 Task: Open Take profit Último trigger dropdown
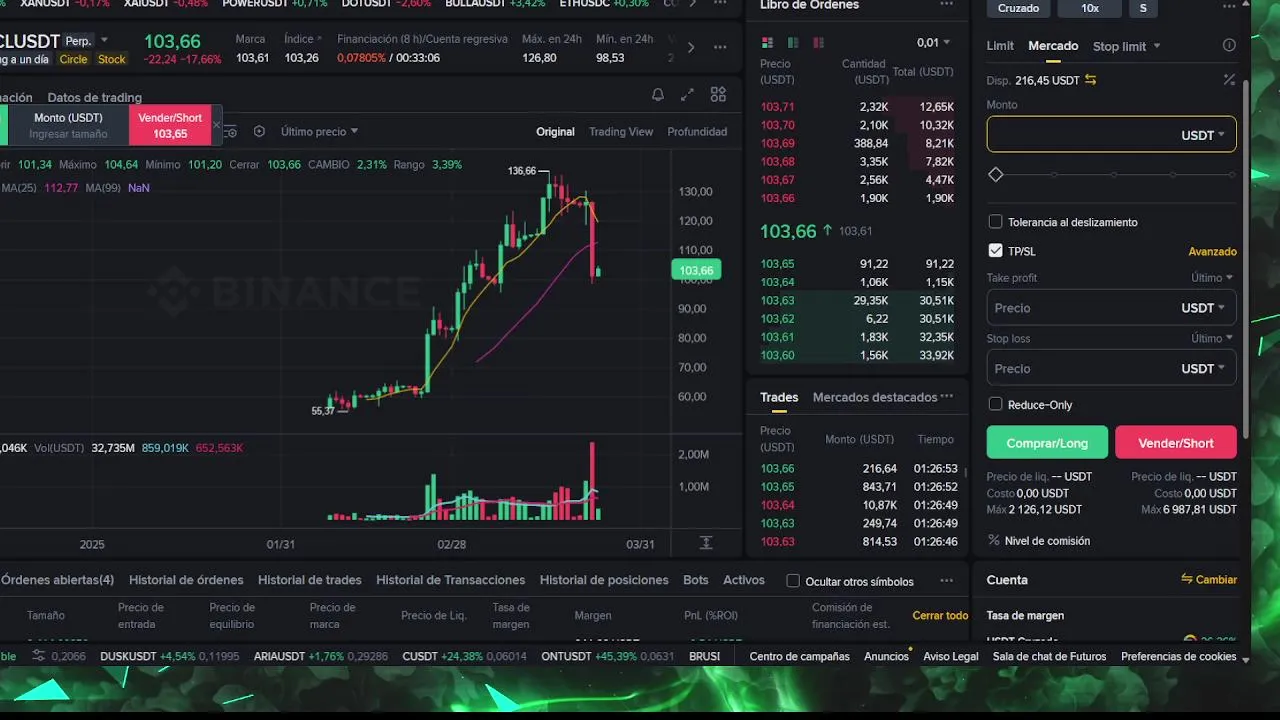point(1212,278)
